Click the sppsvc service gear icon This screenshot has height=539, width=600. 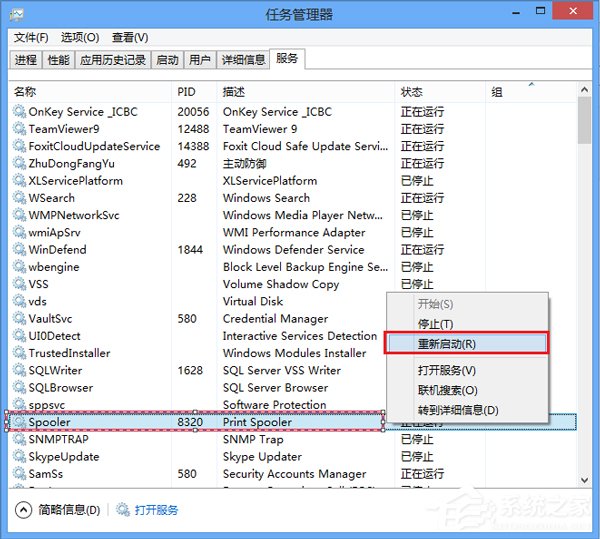point(20,404)
